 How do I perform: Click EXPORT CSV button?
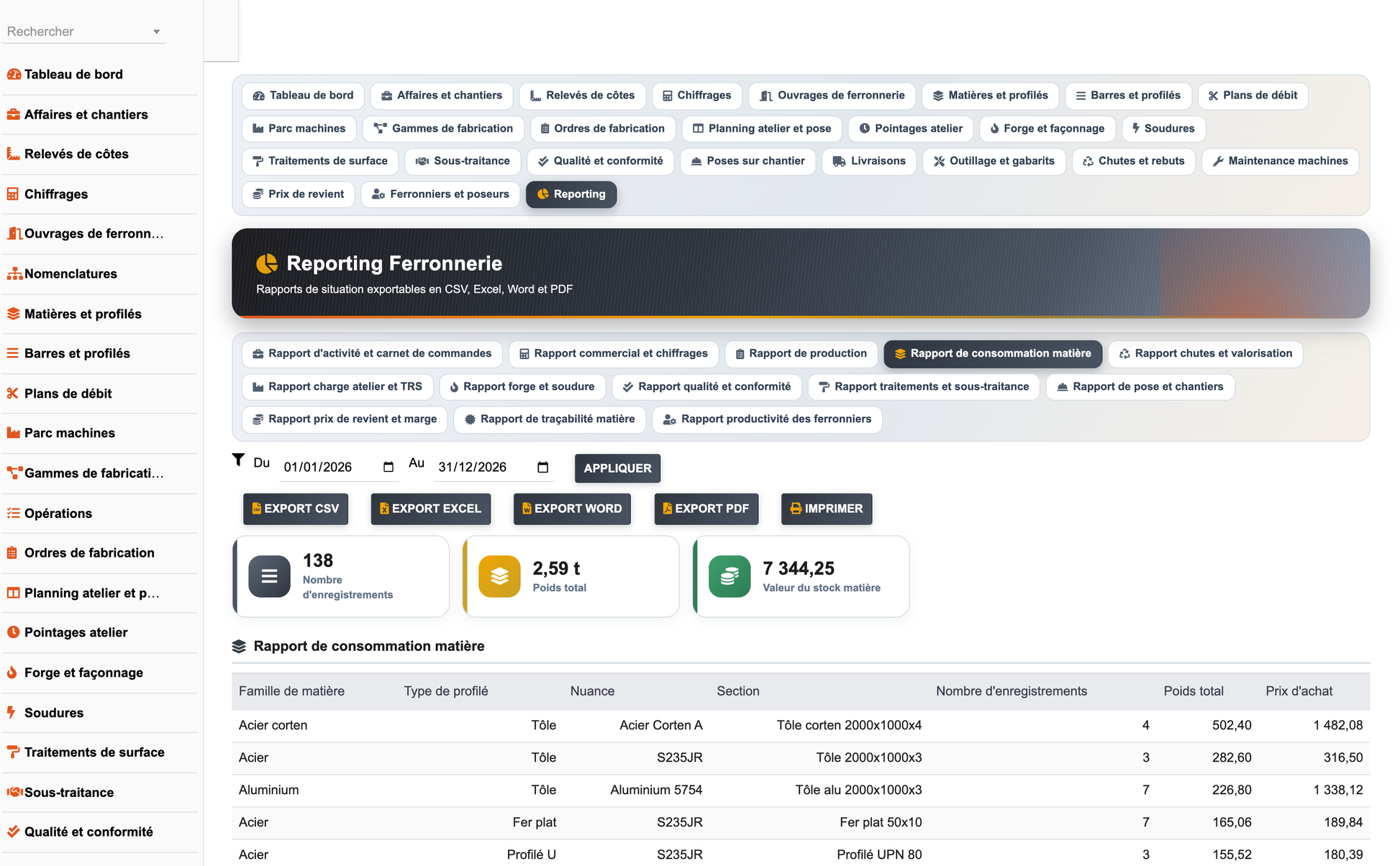click(x=296, y=509)
